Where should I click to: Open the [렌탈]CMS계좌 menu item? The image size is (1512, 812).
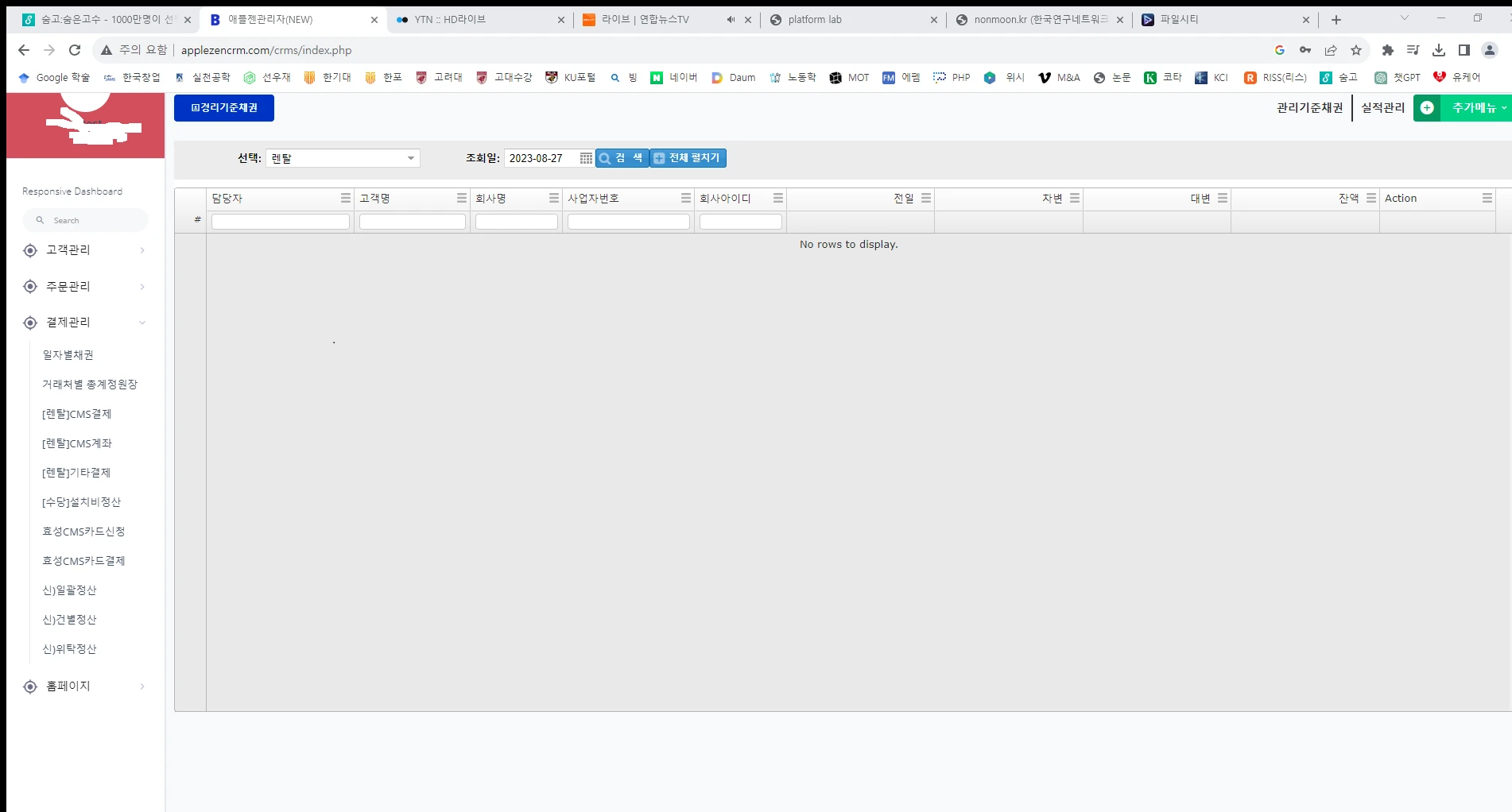tap(76, 443)
